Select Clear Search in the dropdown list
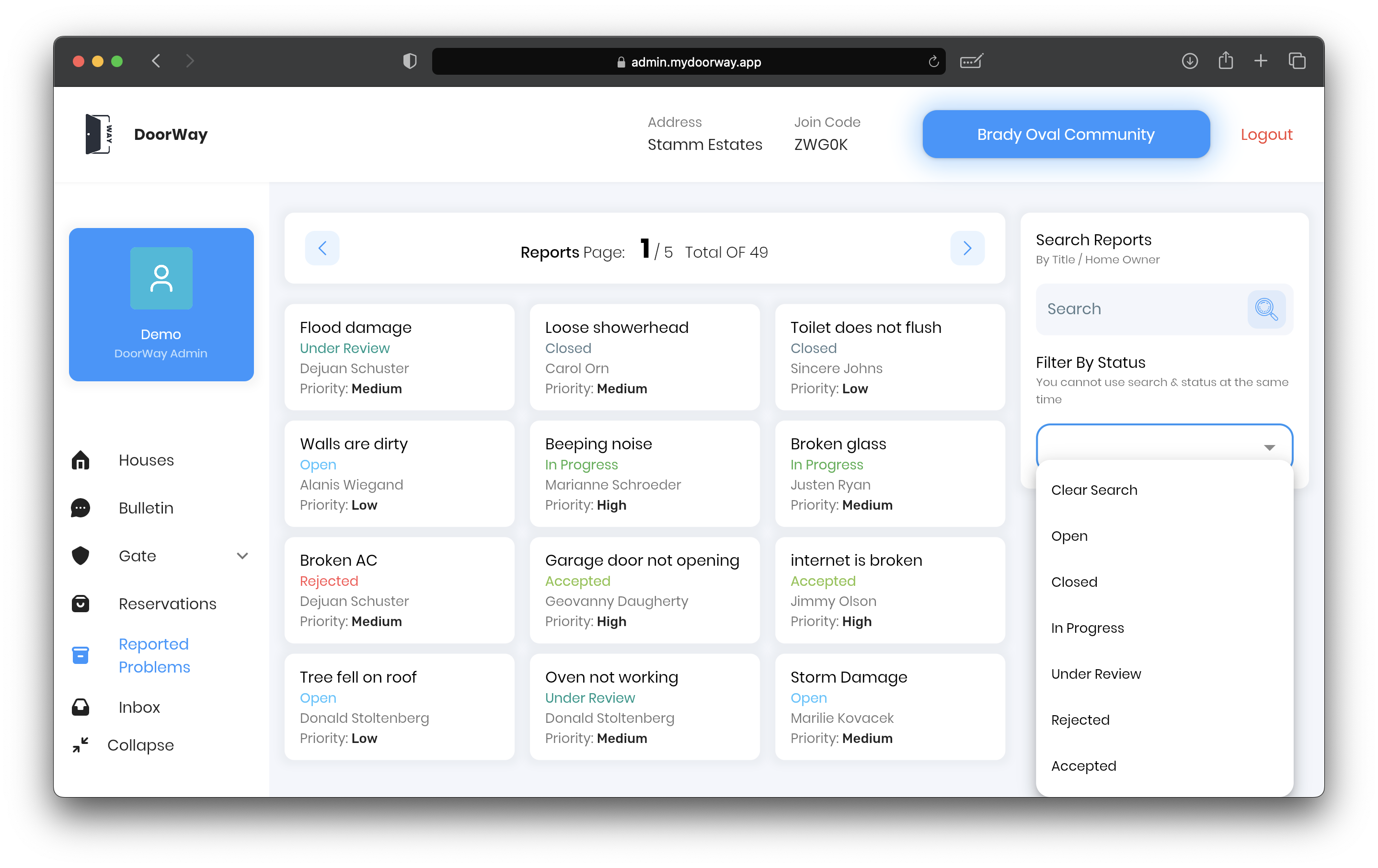The width and height of the screenshot is (1378, 868). point(1093,489)
